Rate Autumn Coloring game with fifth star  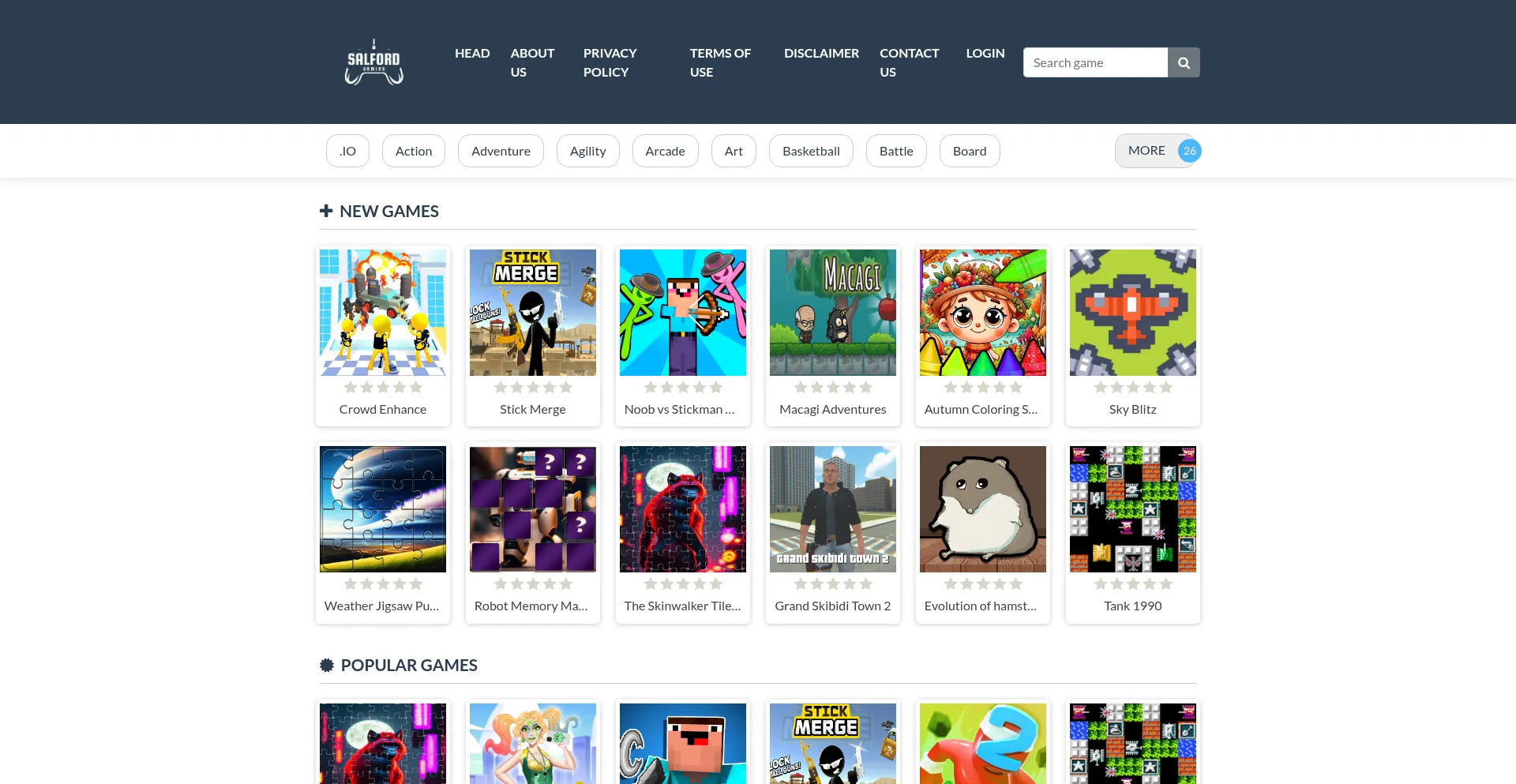click(1016, 388)
